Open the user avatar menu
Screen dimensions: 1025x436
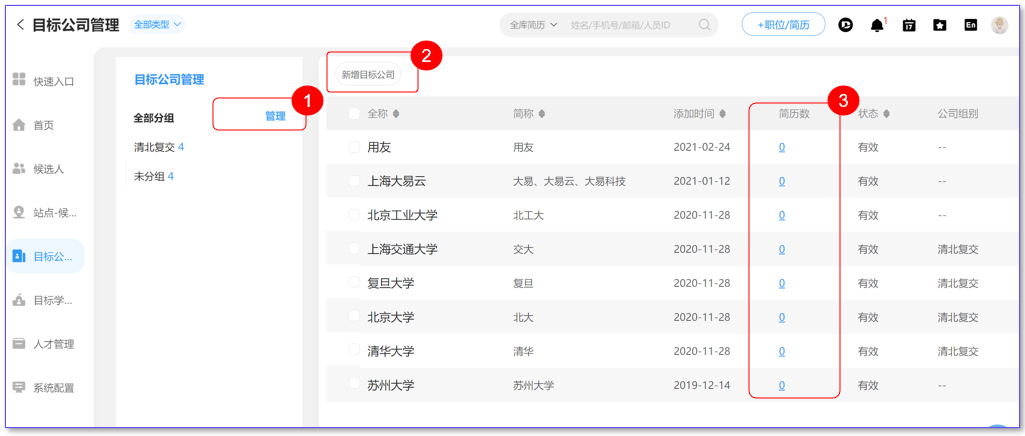pyautogui.click(x=1000, y=25)
